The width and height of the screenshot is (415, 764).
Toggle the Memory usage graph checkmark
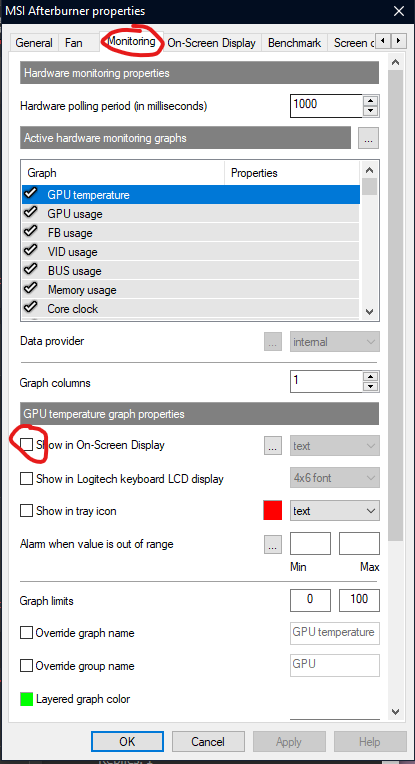click(x=31, y=289)
